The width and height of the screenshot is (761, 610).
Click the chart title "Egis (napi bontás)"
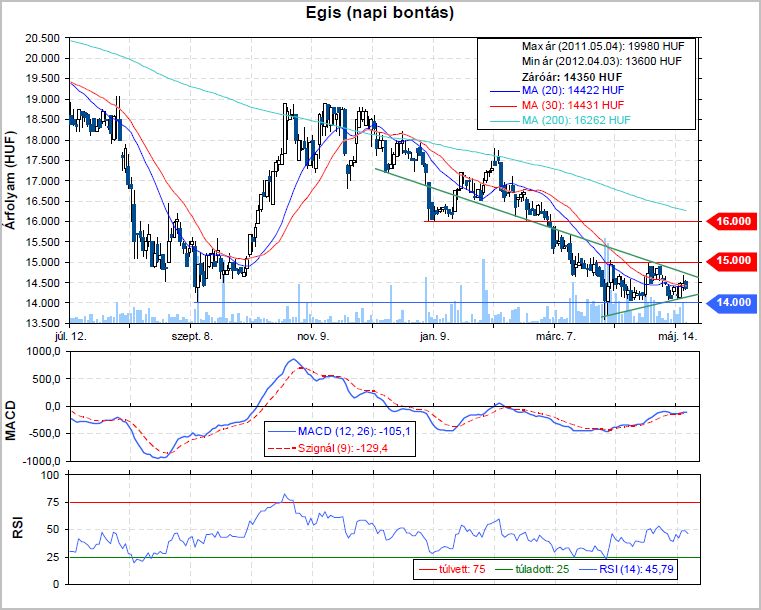tap(380, 13)
